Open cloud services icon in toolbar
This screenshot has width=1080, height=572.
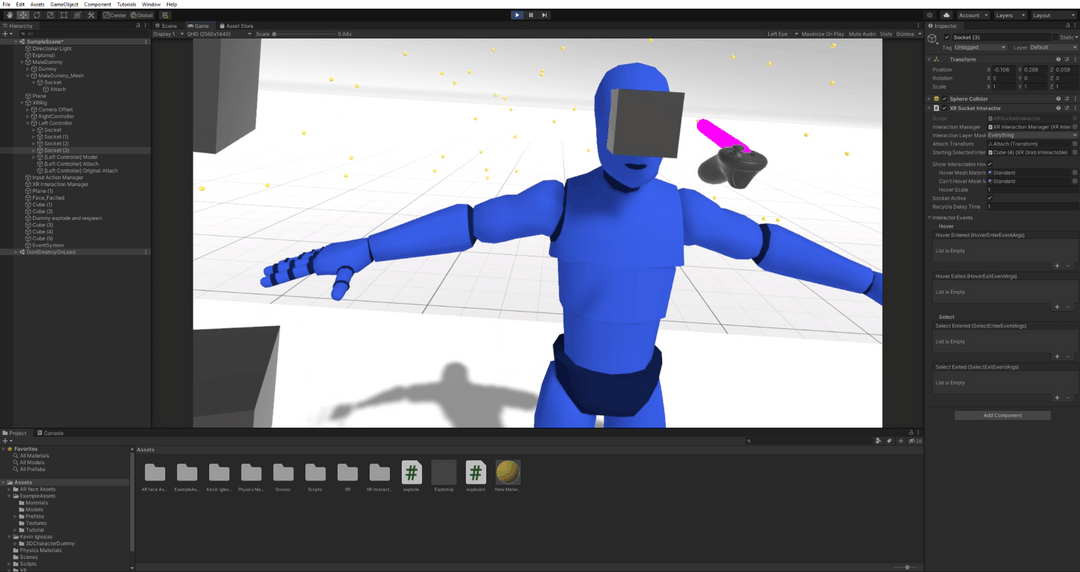[946, 15]
